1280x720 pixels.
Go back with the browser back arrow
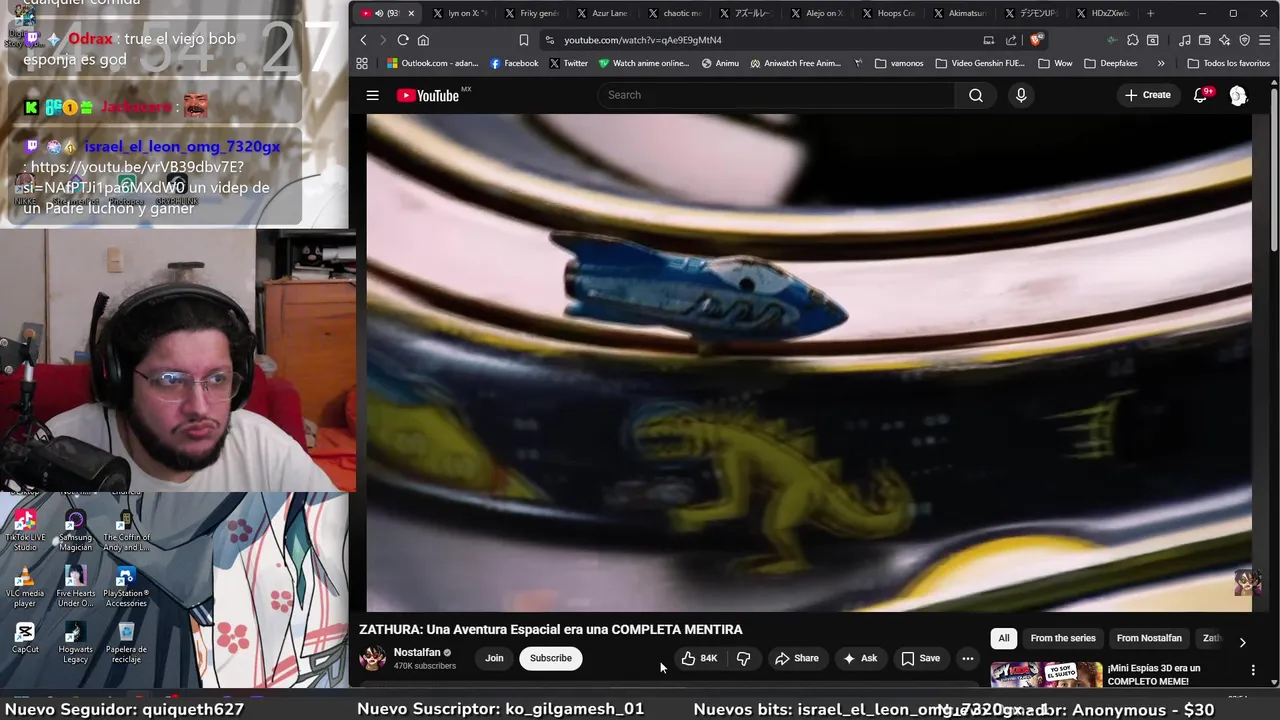[363, 40]
